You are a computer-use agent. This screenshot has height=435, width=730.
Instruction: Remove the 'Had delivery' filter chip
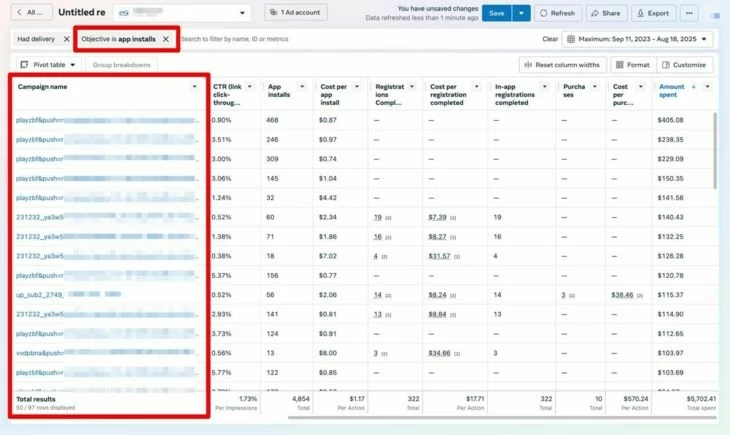[x=67, y=39]
